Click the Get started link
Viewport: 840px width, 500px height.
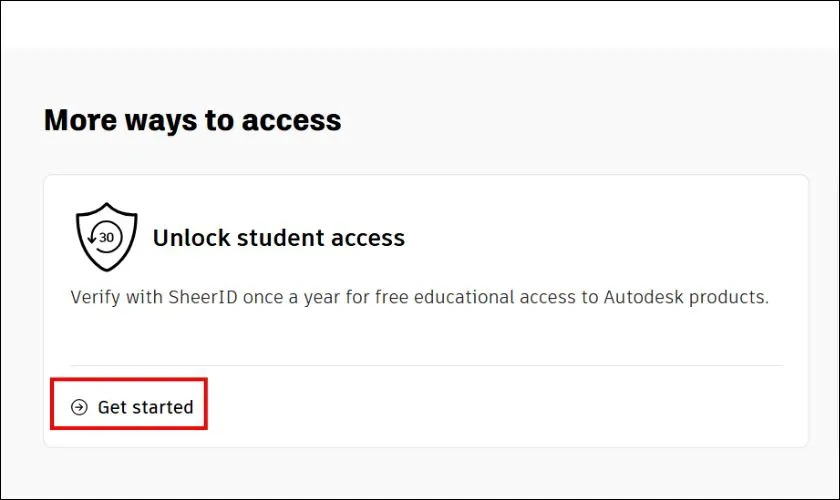click(x=145, y=407)
